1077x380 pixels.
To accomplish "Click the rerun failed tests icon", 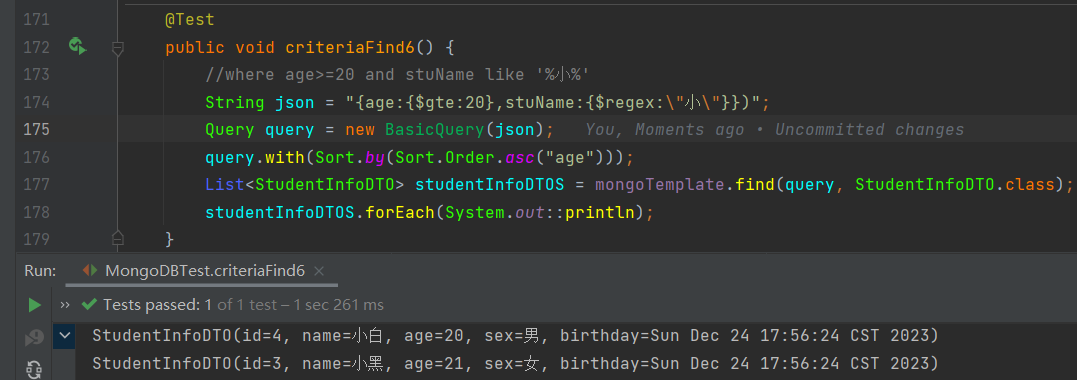I will tap(34, 338).
